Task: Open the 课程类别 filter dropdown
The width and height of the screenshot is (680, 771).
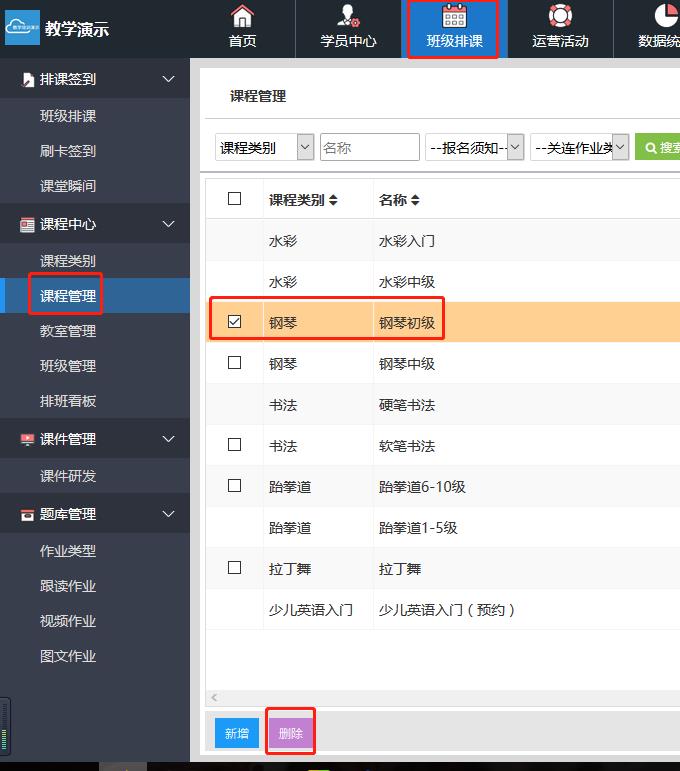Action: tap(265, 147)
